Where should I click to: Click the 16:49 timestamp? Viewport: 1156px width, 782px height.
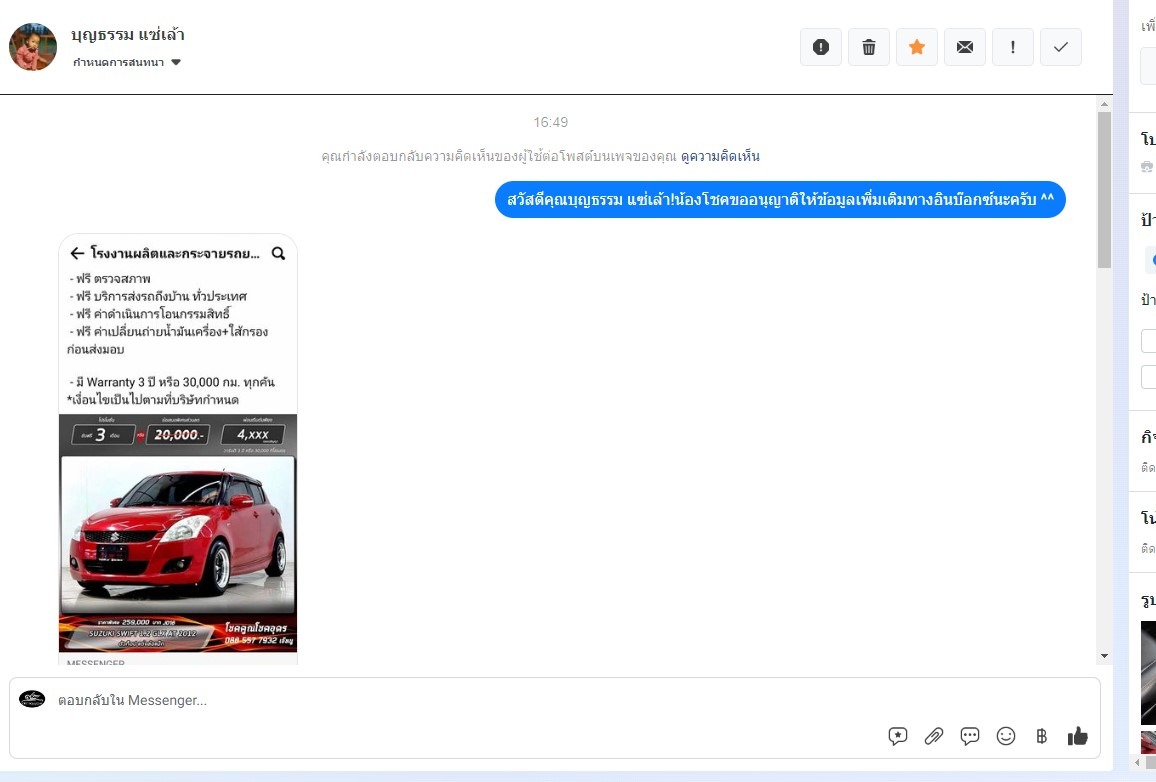pyautogui.click(x=551, y=122)
